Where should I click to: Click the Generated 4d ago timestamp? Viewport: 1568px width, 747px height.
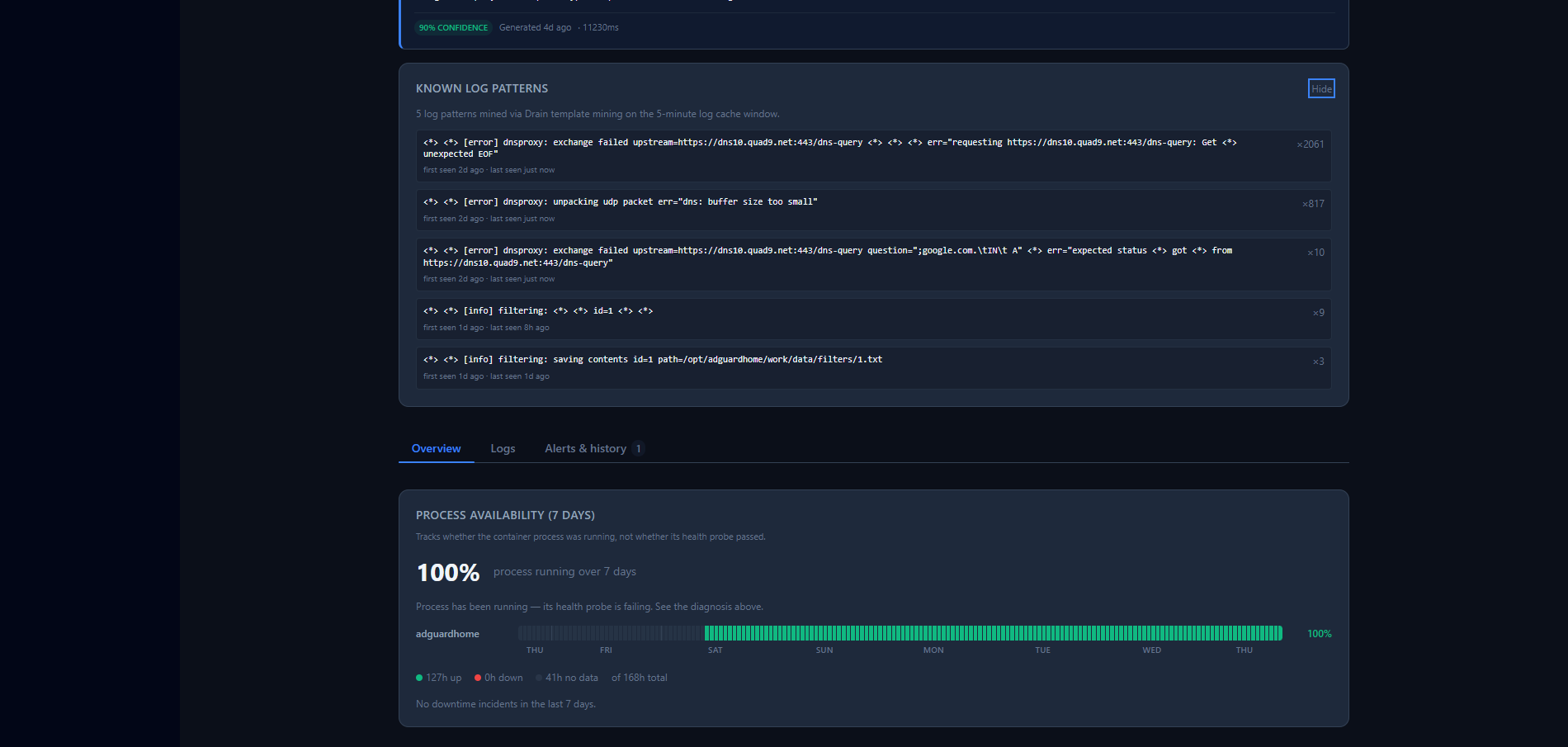[x=535, y=27]
